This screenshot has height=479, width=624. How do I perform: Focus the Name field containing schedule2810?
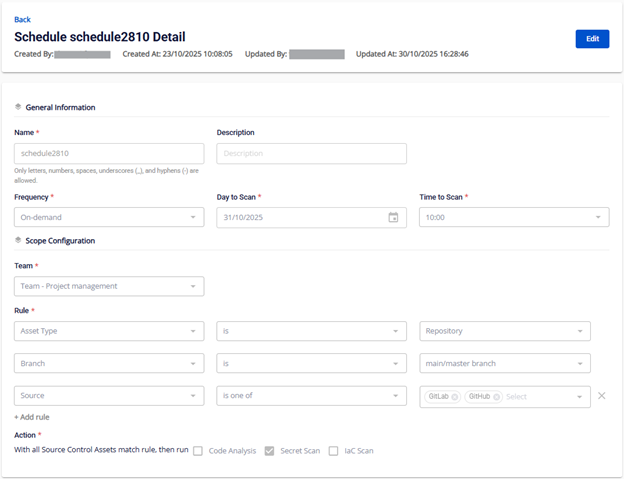coord(109,154)
